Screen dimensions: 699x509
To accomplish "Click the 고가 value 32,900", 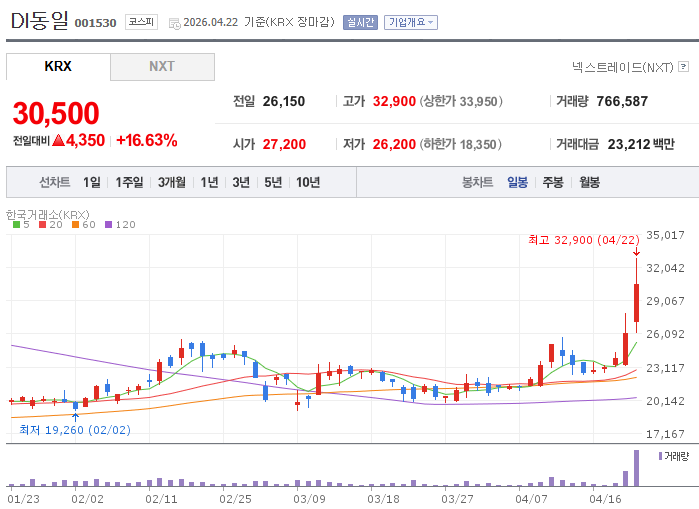I will pyautogui.click(x=394, y=101).
